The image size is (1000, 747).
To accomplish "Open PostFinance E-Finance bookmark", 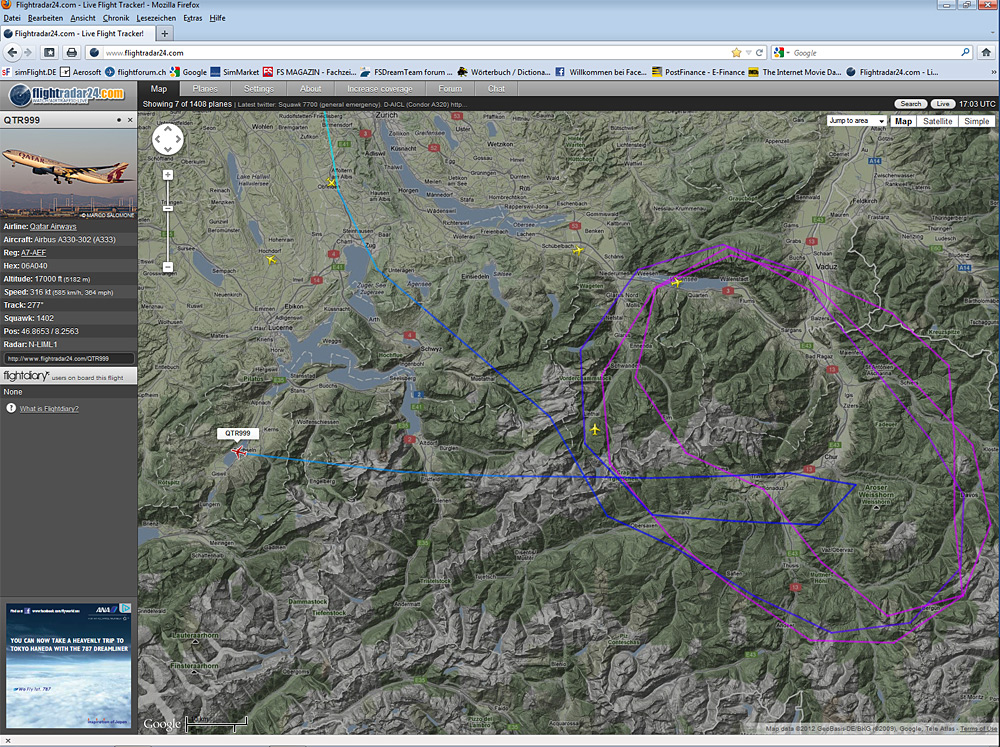I will pos(698,72).
